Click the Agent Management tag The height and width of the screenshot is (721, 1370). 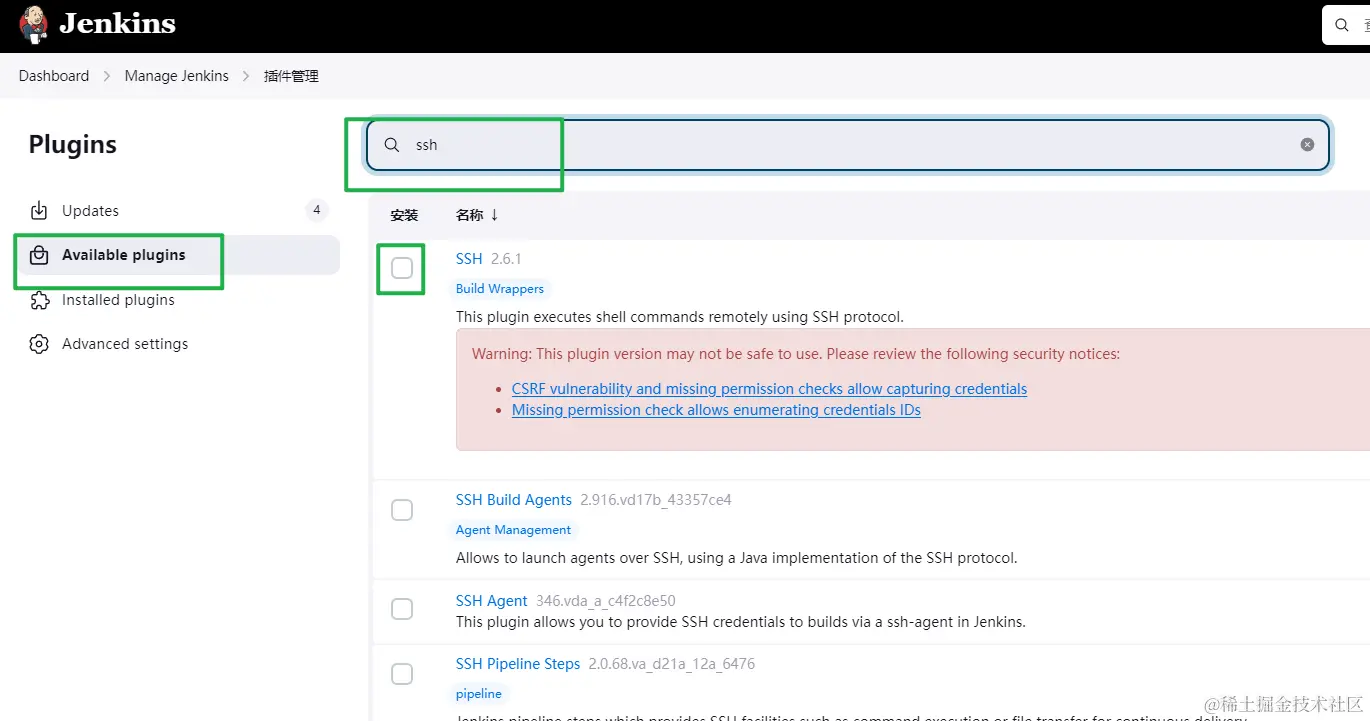tap(513, 530)
